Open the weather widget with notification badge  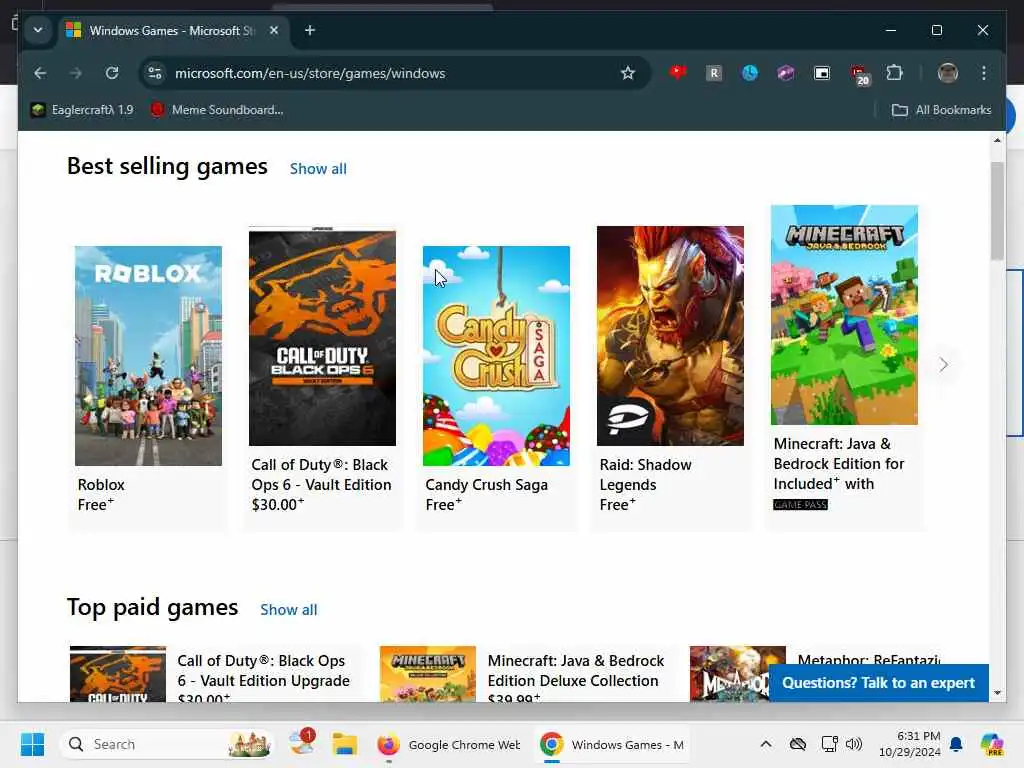pyautogui.click(x=302, y=743)
